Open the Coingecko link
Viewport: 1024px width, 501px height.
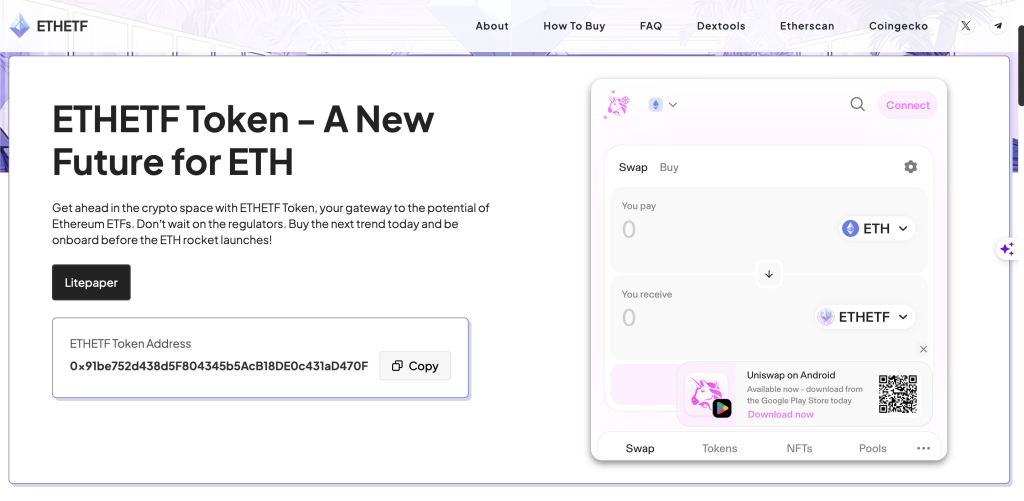899,26
